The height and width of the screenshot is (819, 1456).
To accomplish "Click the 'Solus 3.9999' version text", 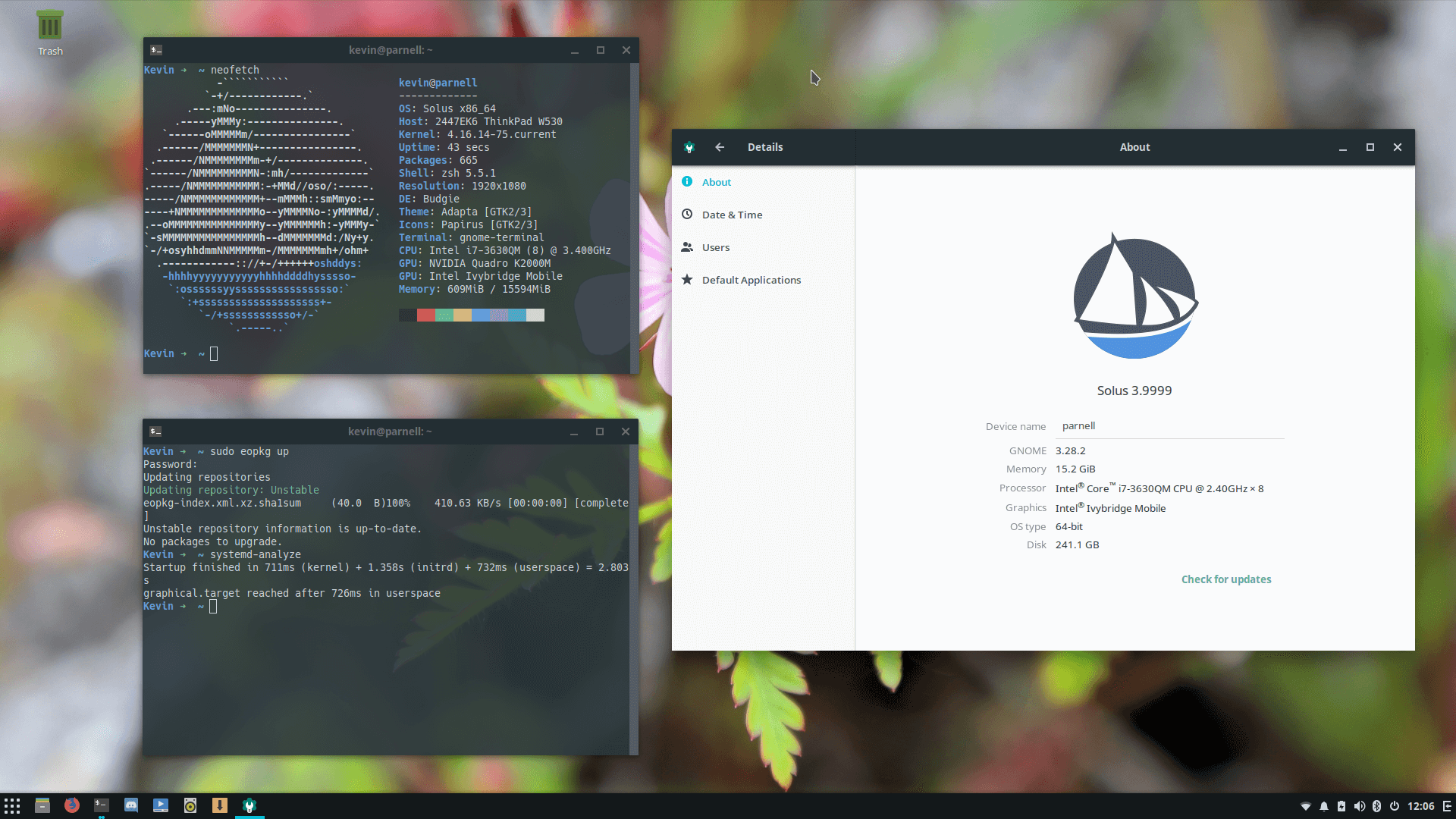I will 1134,391.
